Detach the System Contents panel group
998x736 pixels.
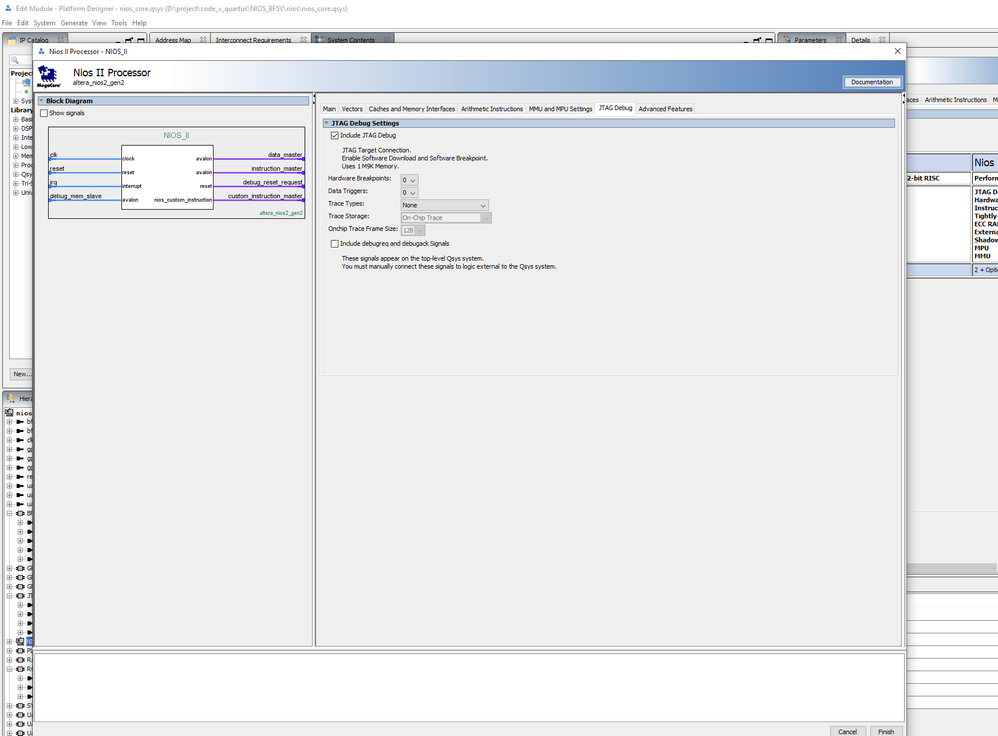click(x=757, y=40)
